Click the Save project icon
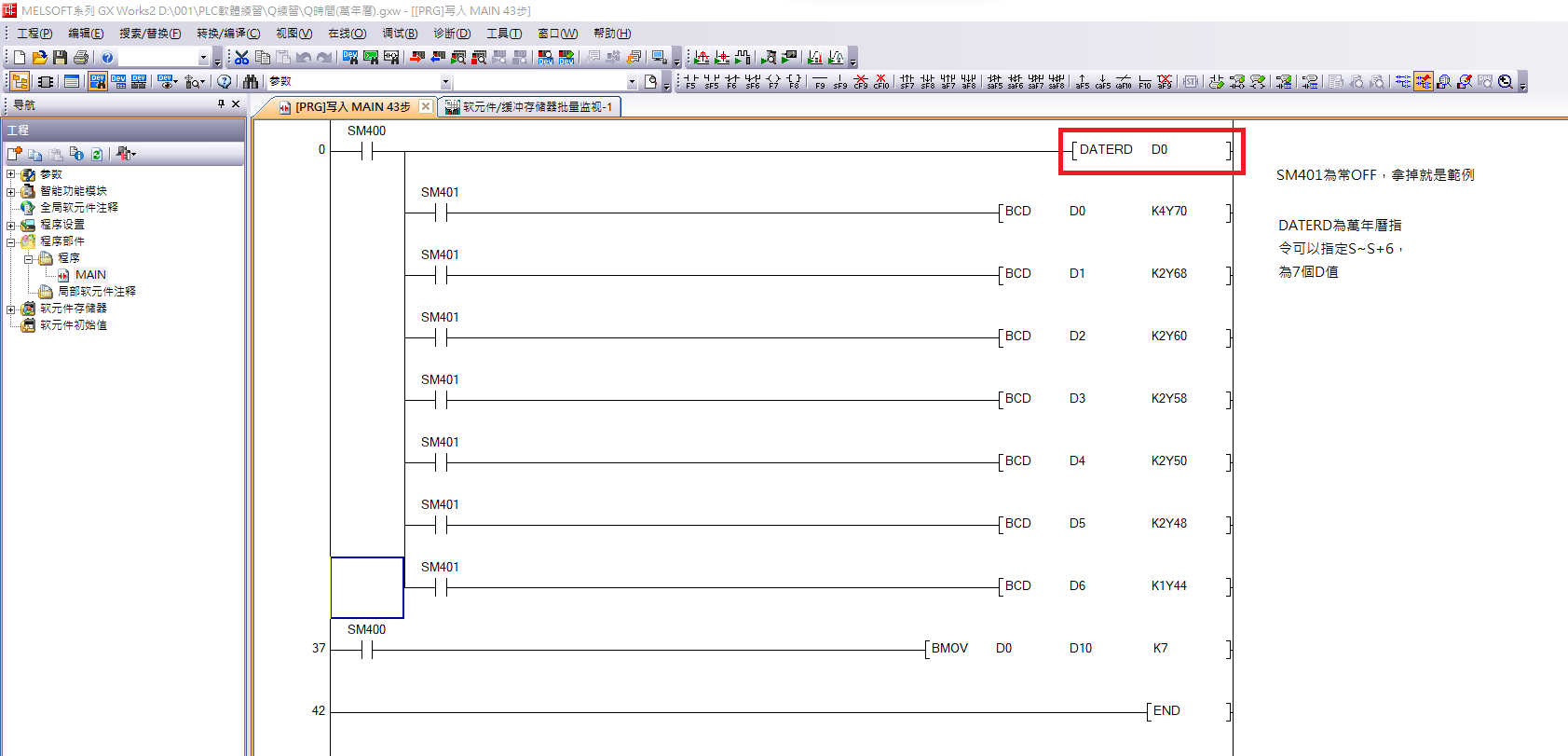1568x756 pixels. click(60, 58)
